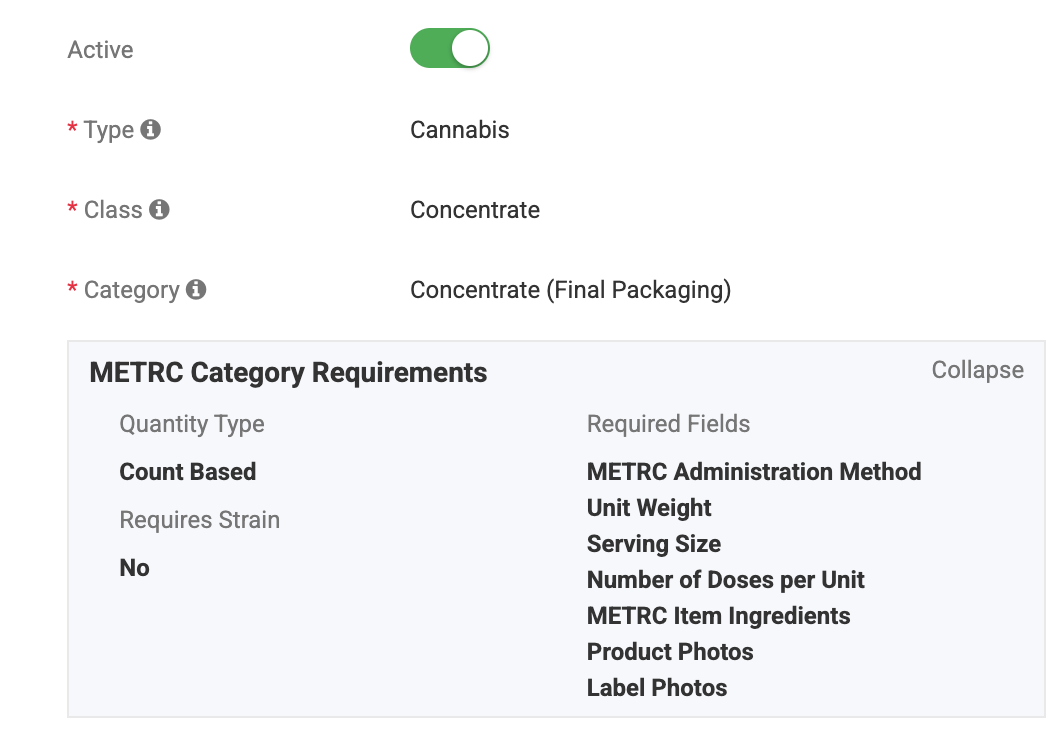Click the Unit Weight required field
Screen dimensions: 1058x732
(x=649, y=508)
